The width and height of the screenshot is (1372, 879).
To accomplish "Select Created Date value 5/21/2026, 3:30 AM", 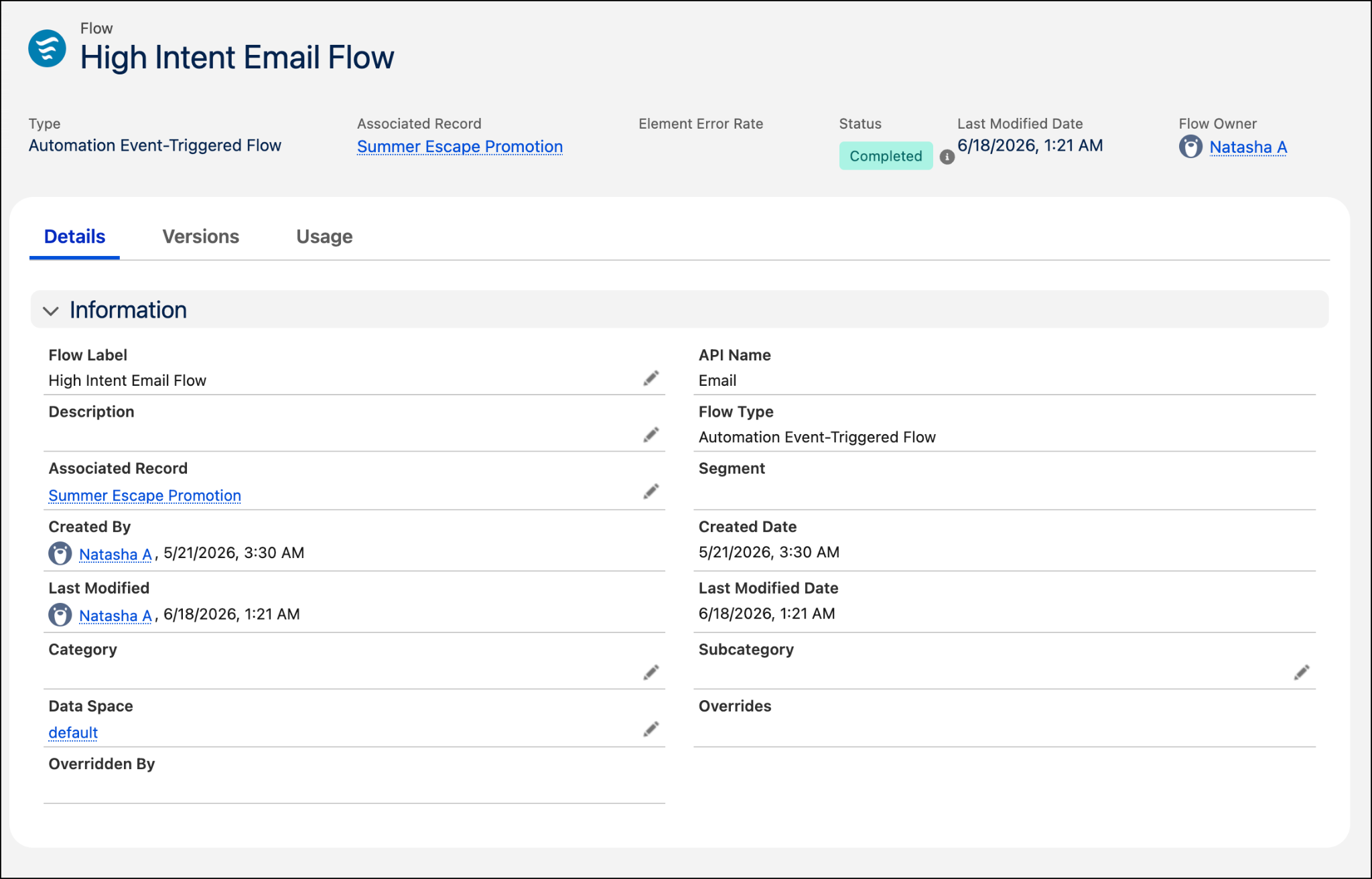I will pyautogui.click(x=769, y=552).
